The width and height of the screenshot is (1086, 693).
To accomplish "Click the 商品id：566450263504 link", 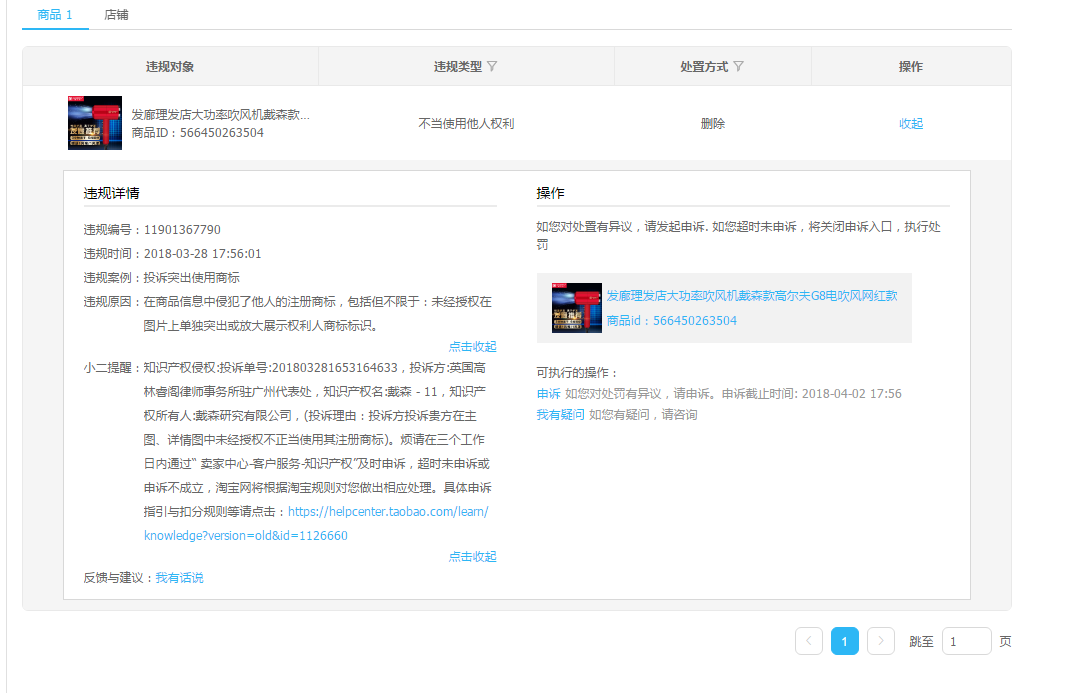I will coord(672,321).
